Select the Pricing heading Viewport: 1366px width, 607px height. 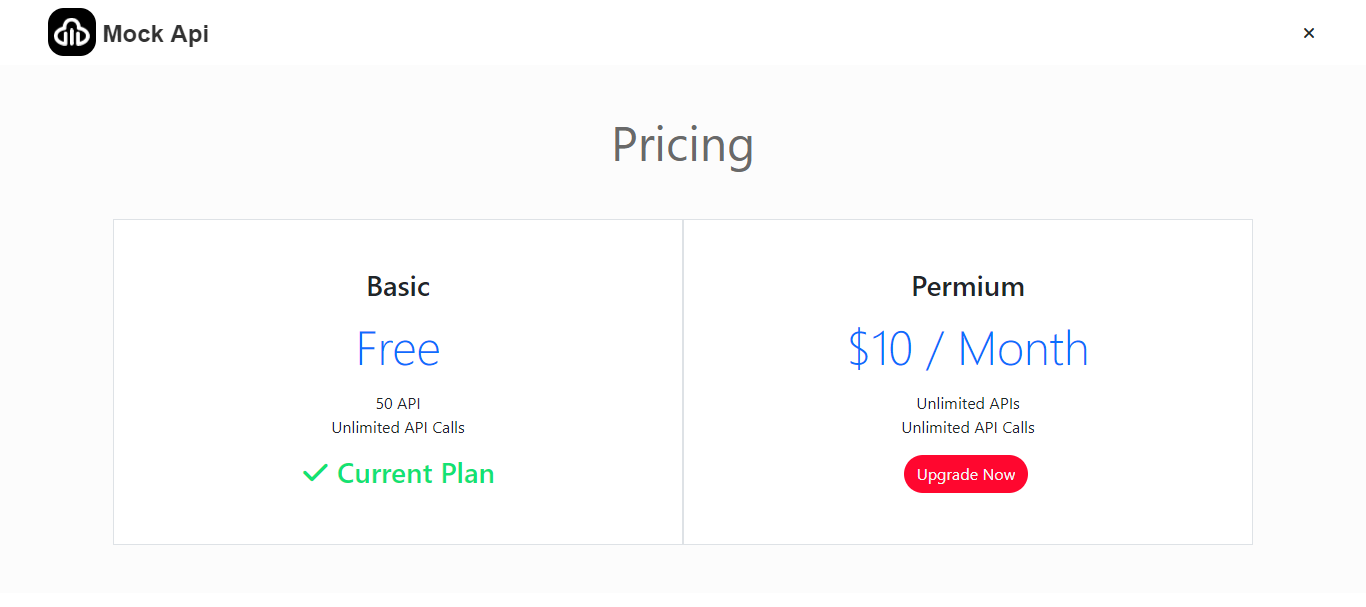coord(683,145)
